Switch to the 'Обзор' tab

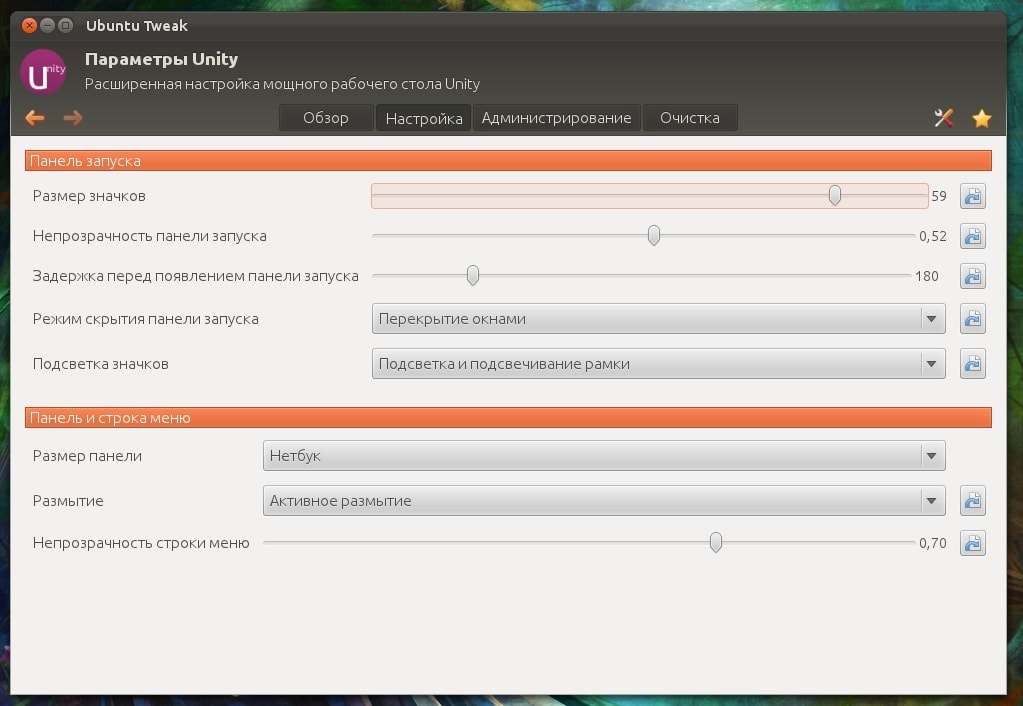[326, 118]
